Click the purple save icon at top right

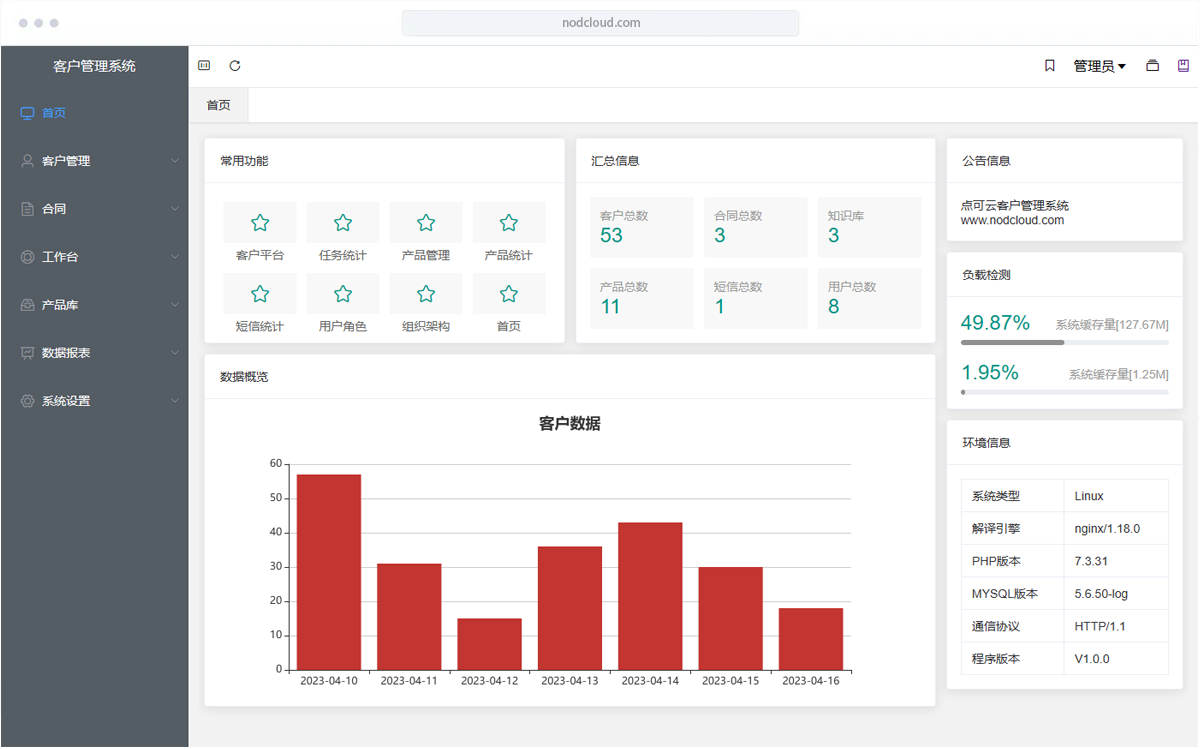pyautogui.click(x=1184, y=66)
